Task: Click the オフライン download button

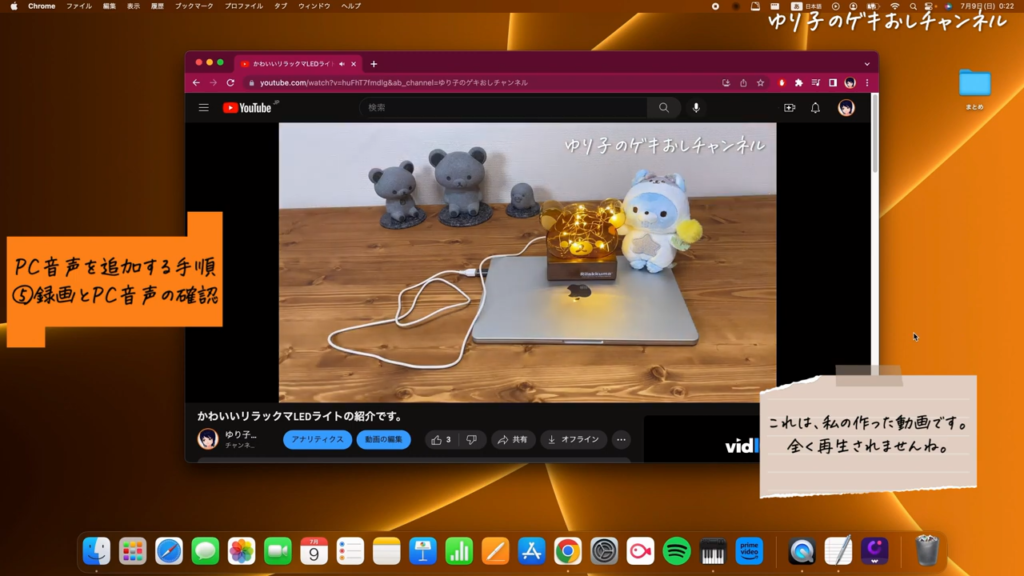Action: click(573, 440)
